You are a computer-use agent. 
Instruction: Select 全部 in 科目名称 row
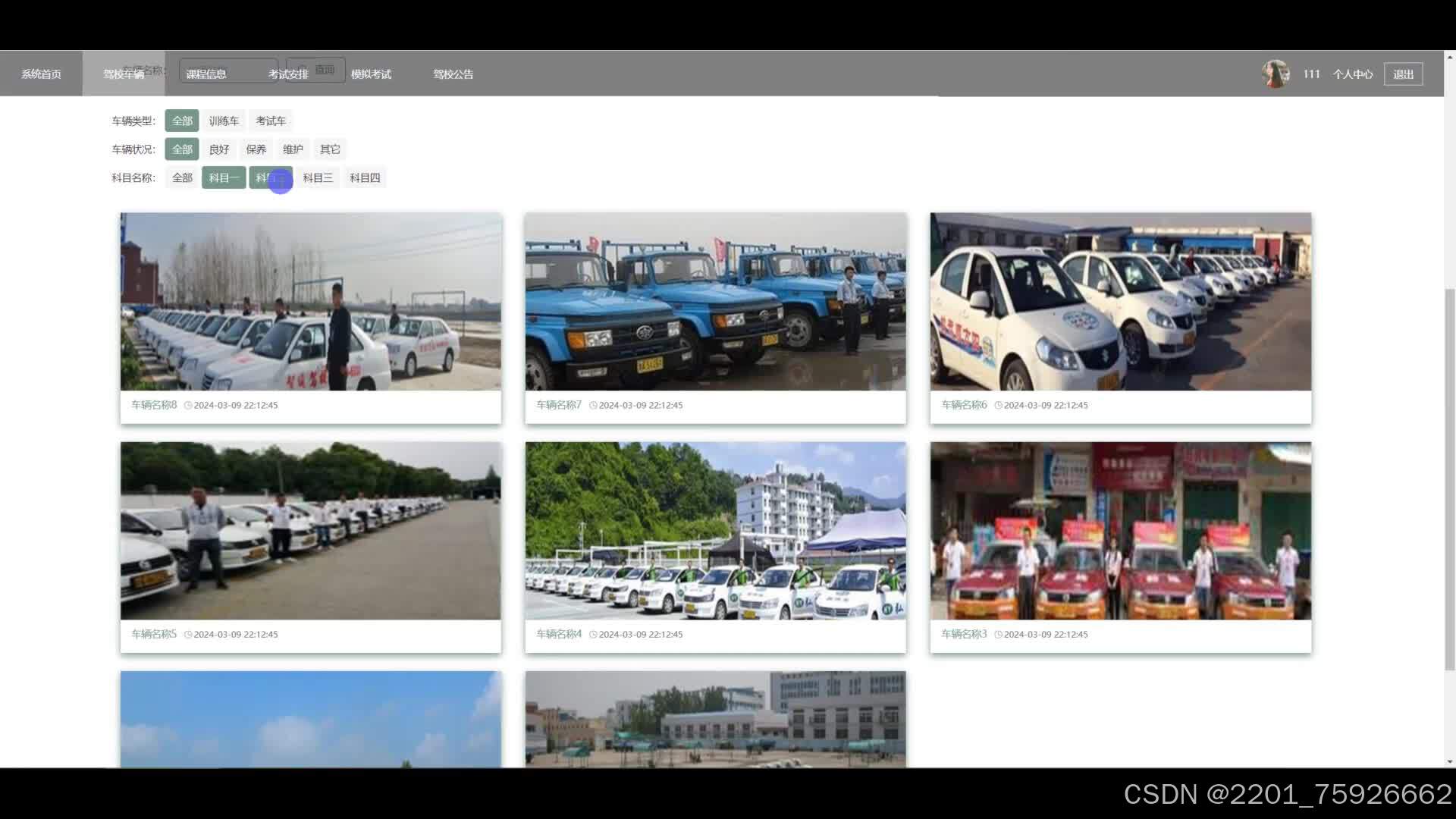[x=182, y=178]
